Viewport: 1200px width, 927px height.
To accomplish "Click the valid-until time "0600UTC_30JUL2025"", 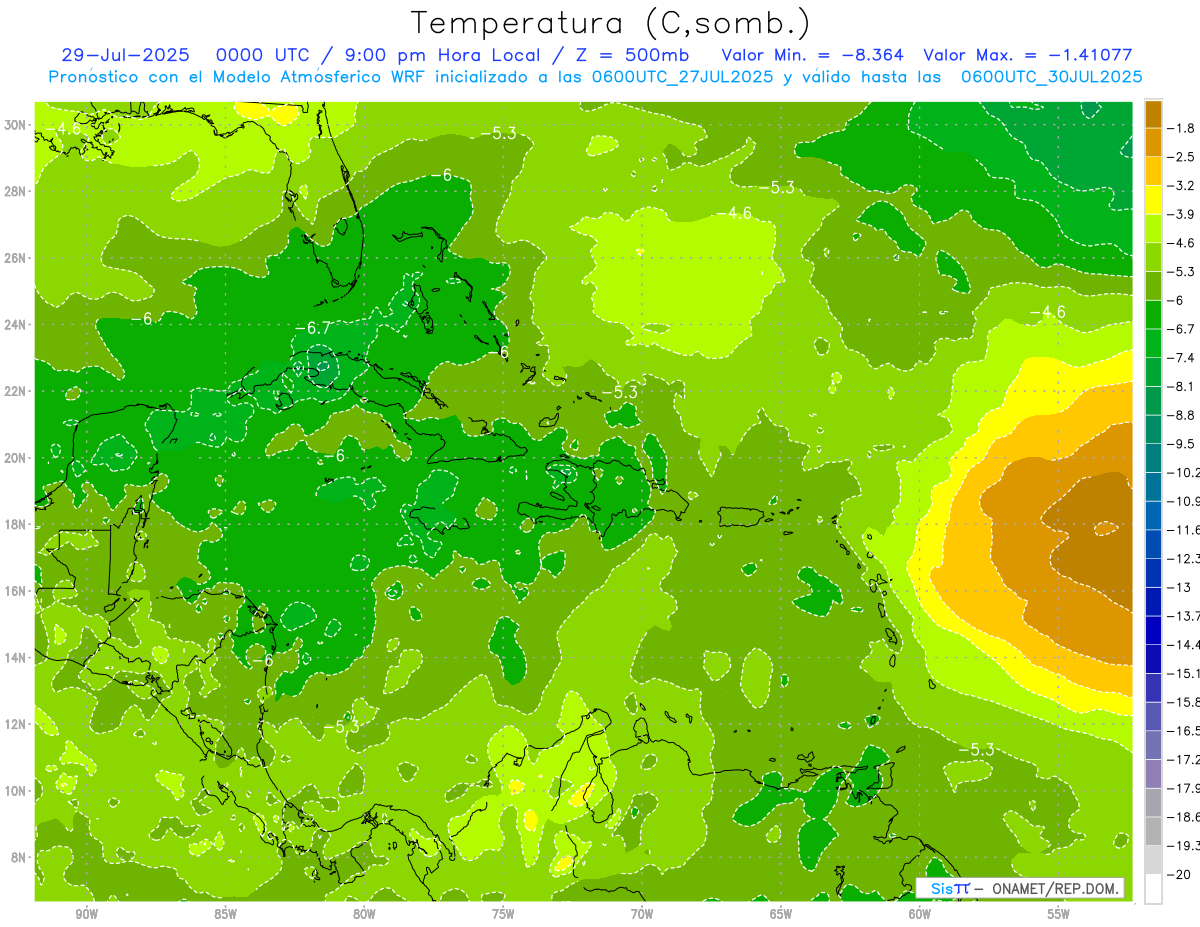I will pyautogui.click(x=1051, y=77).
